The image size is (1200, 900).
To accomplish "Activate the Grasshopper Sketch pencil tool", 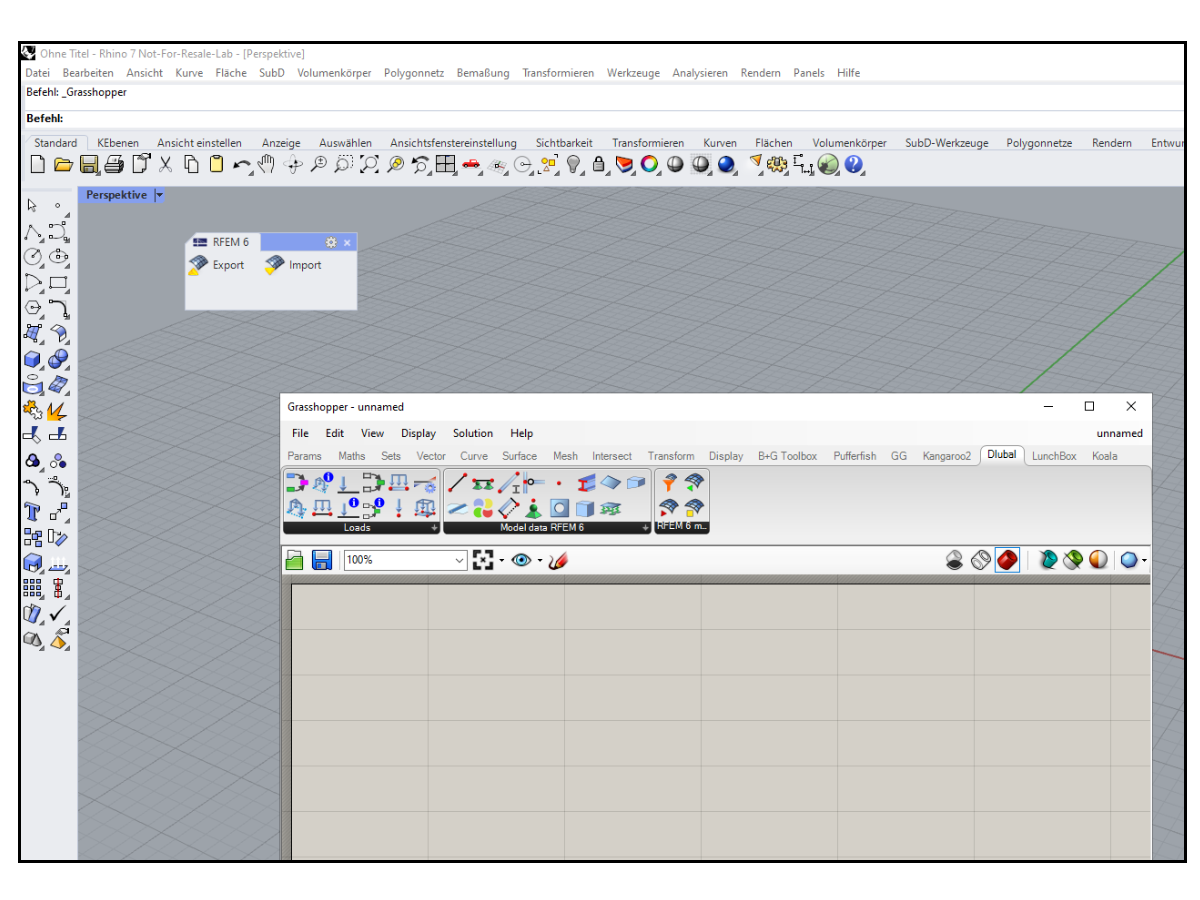I will tap(559, 560).
